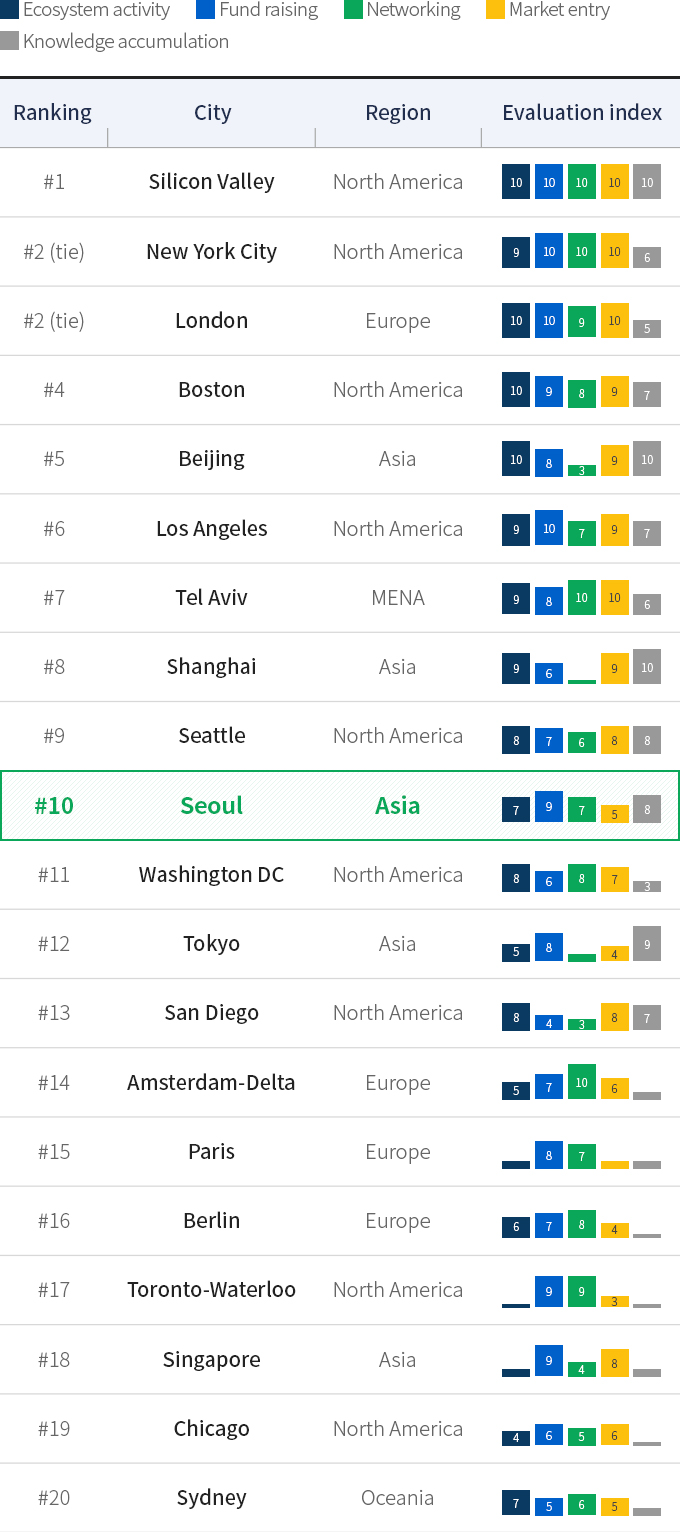Click the Fund raising blue legend swatch
Screen dimensions: 680x1532
(205, 10)
